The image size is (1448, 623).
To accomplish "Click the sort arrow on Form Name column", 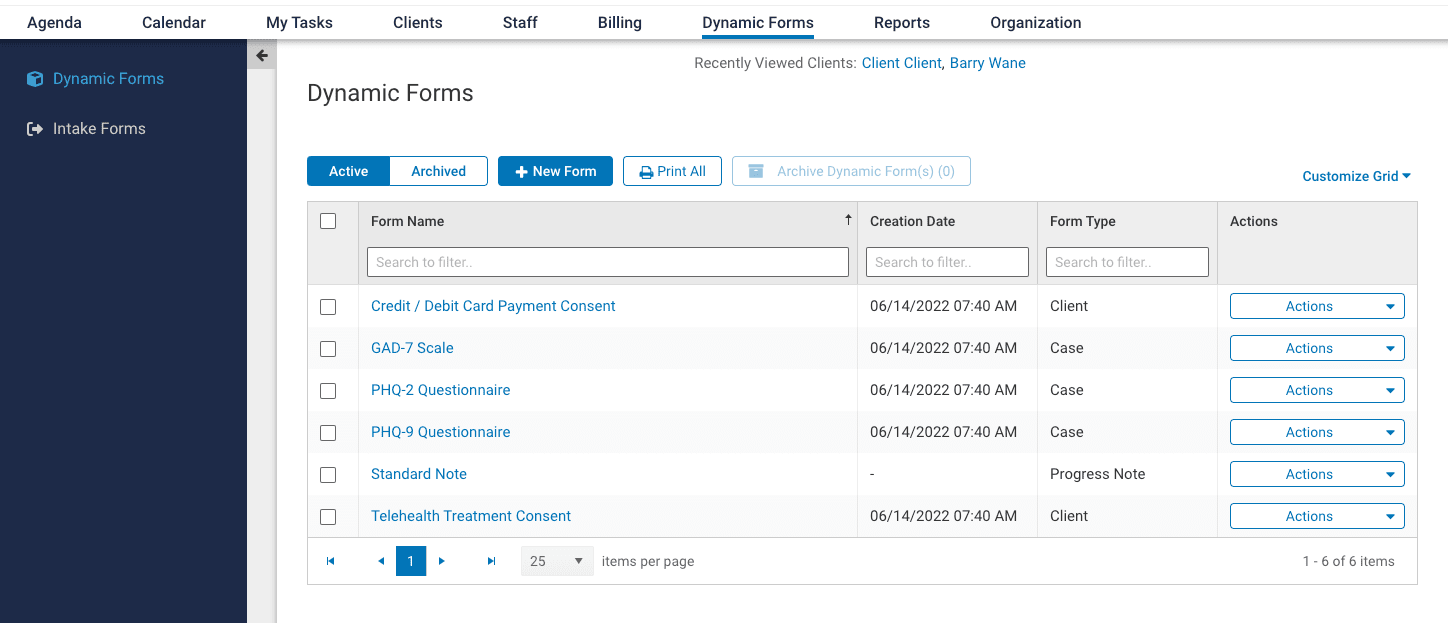I will click(x=847, y=218).
